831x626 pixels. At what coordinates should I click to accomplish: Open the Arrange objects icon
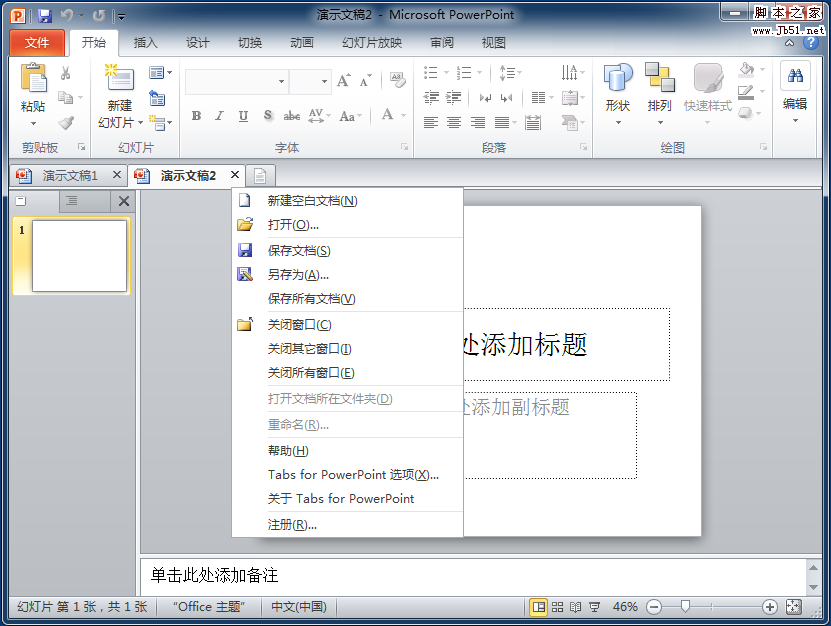point(660,77)
